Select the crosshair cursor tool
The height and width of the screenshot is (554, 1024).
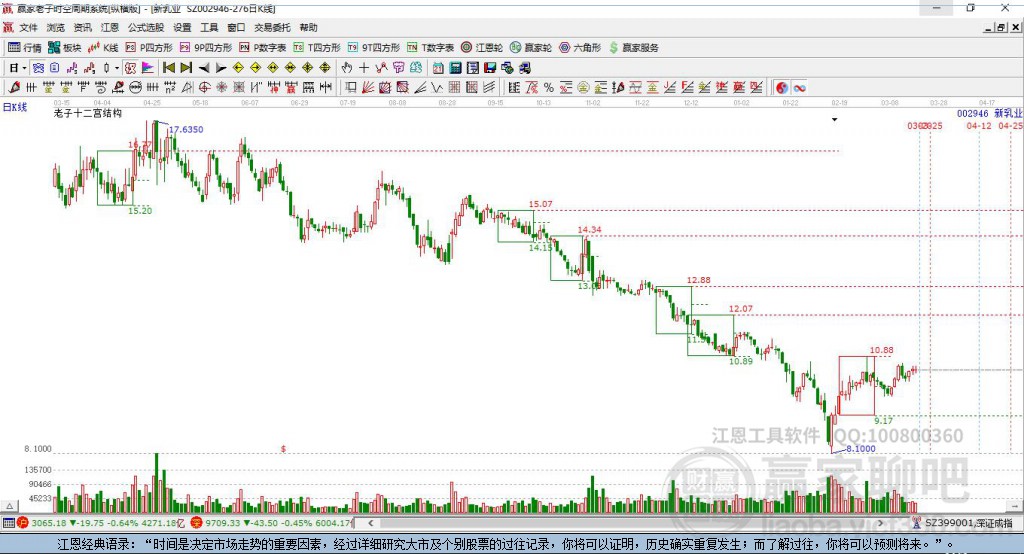pos(364,68)
